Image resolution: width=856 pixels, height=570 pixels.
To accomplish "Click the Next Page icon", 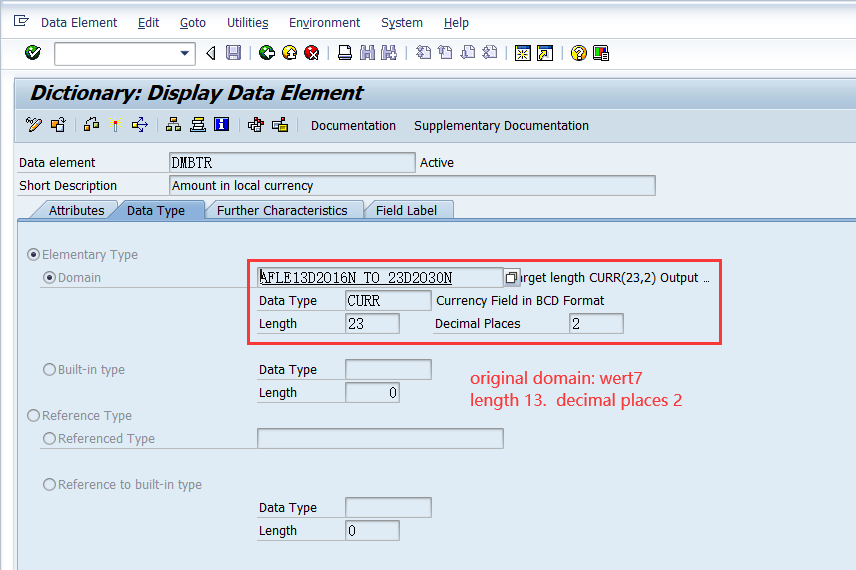I will point(468,53).
